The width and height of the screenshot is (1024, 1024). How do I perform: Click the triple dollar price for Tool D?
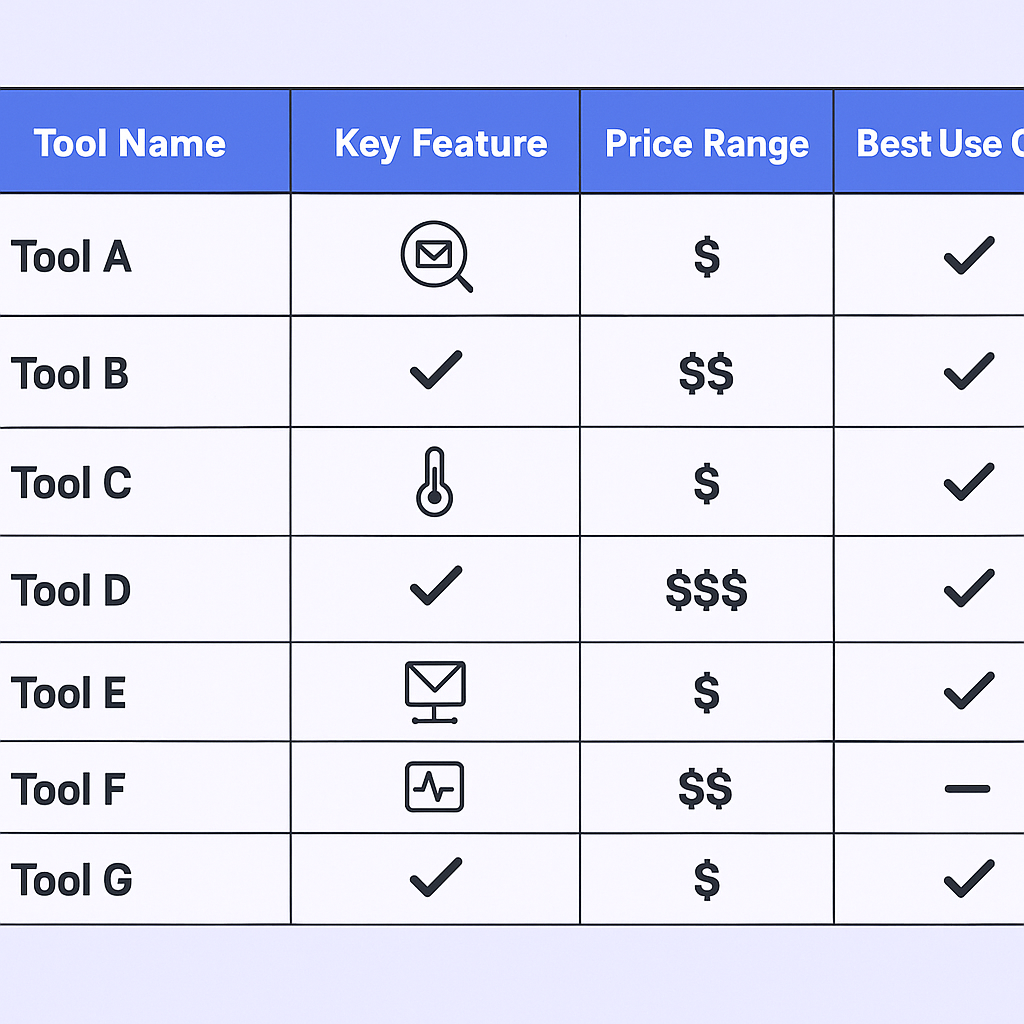(x=706, y=591)
